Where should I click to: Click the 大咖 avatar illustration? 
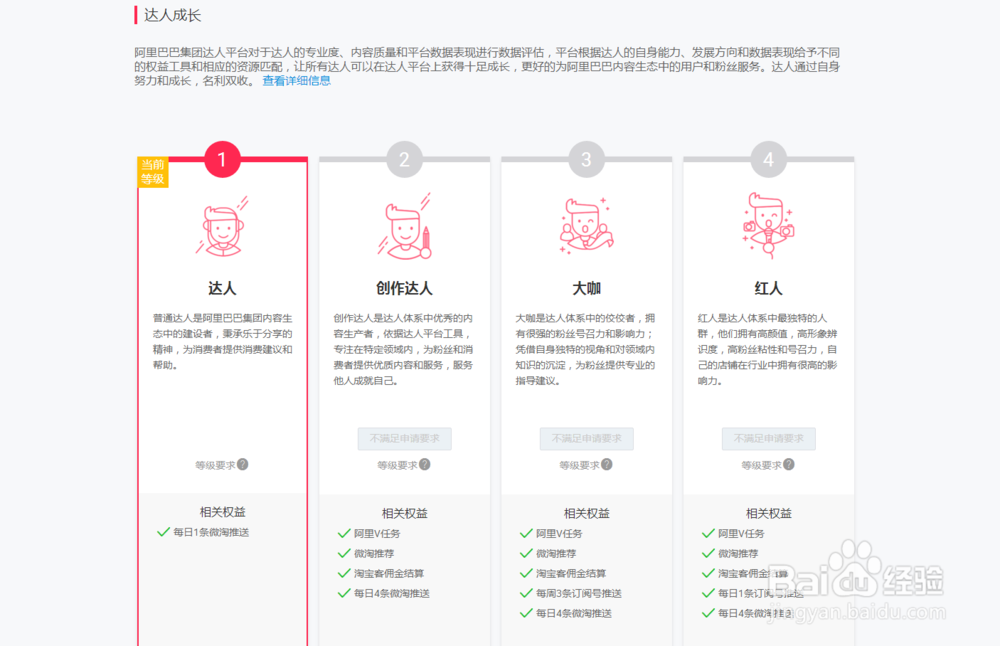click(x=586, y=226)
